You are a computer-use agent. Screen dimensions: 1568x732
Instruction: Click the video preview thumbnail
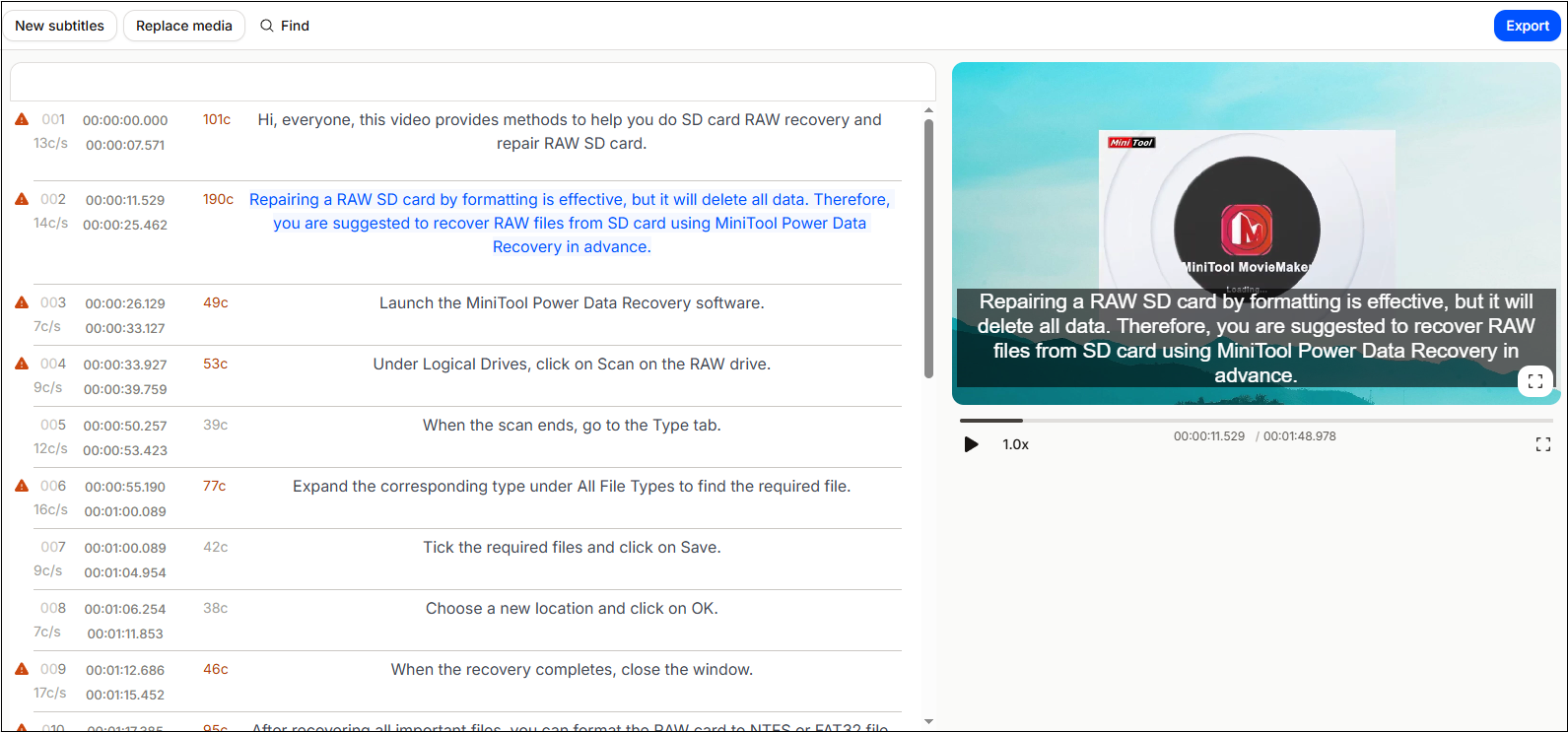[x=1257, y=233]
